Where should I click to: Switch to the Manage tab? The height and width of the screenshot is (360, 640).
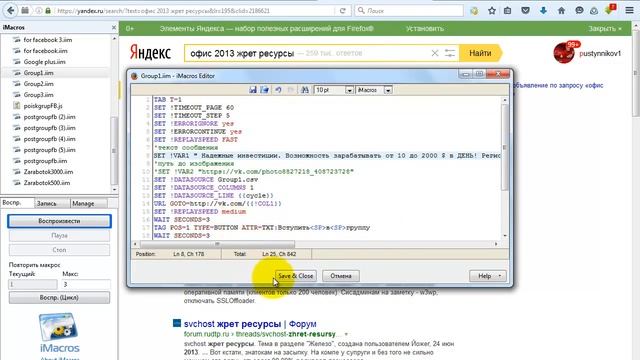(89, 203)
